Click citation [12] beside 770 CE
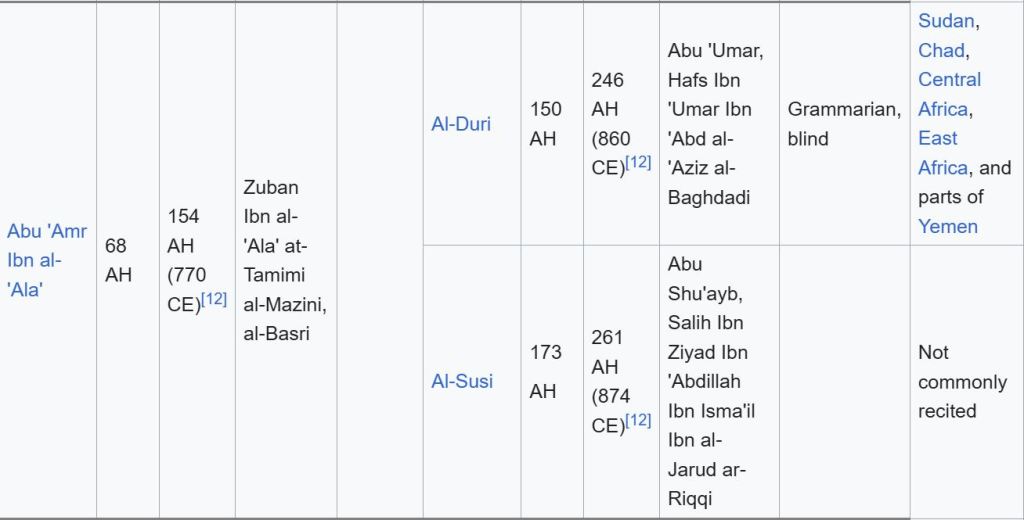This screenshot has width=1024, height=520. [x=213, y=299]
